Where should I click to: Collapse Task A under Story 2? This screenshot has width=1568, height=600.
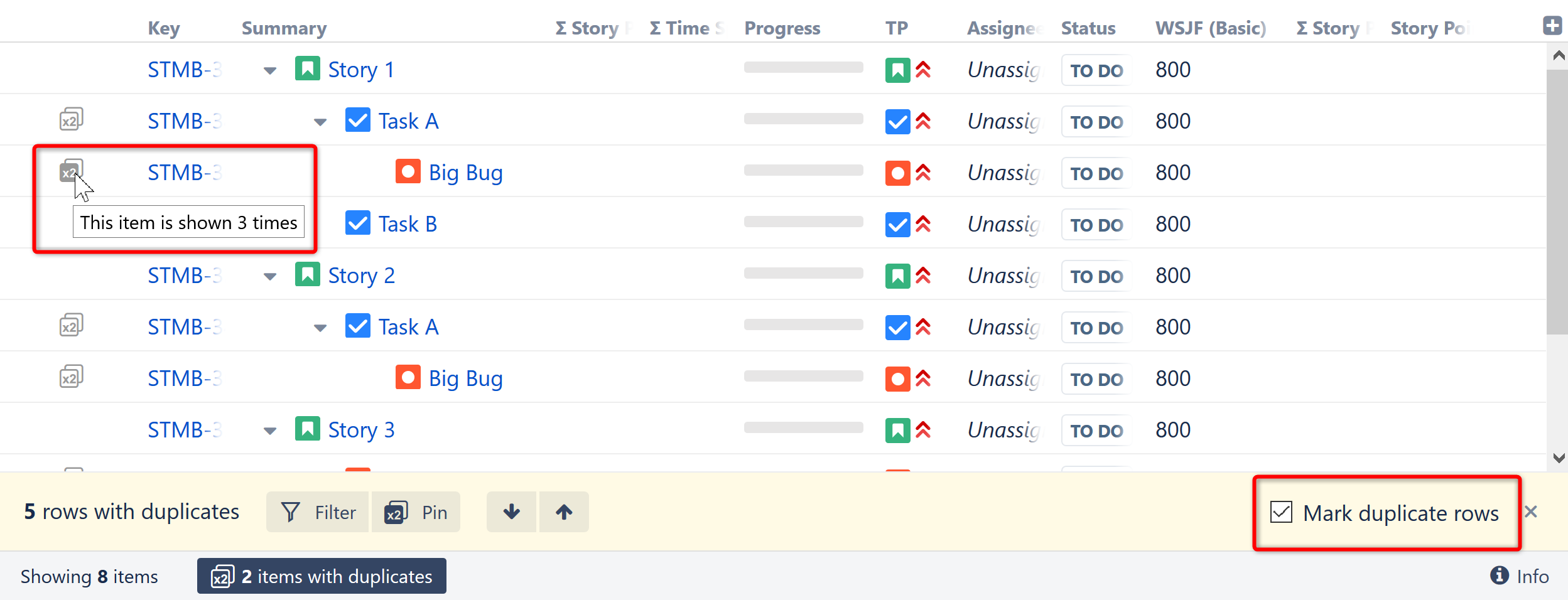click(x=320, y=328)
